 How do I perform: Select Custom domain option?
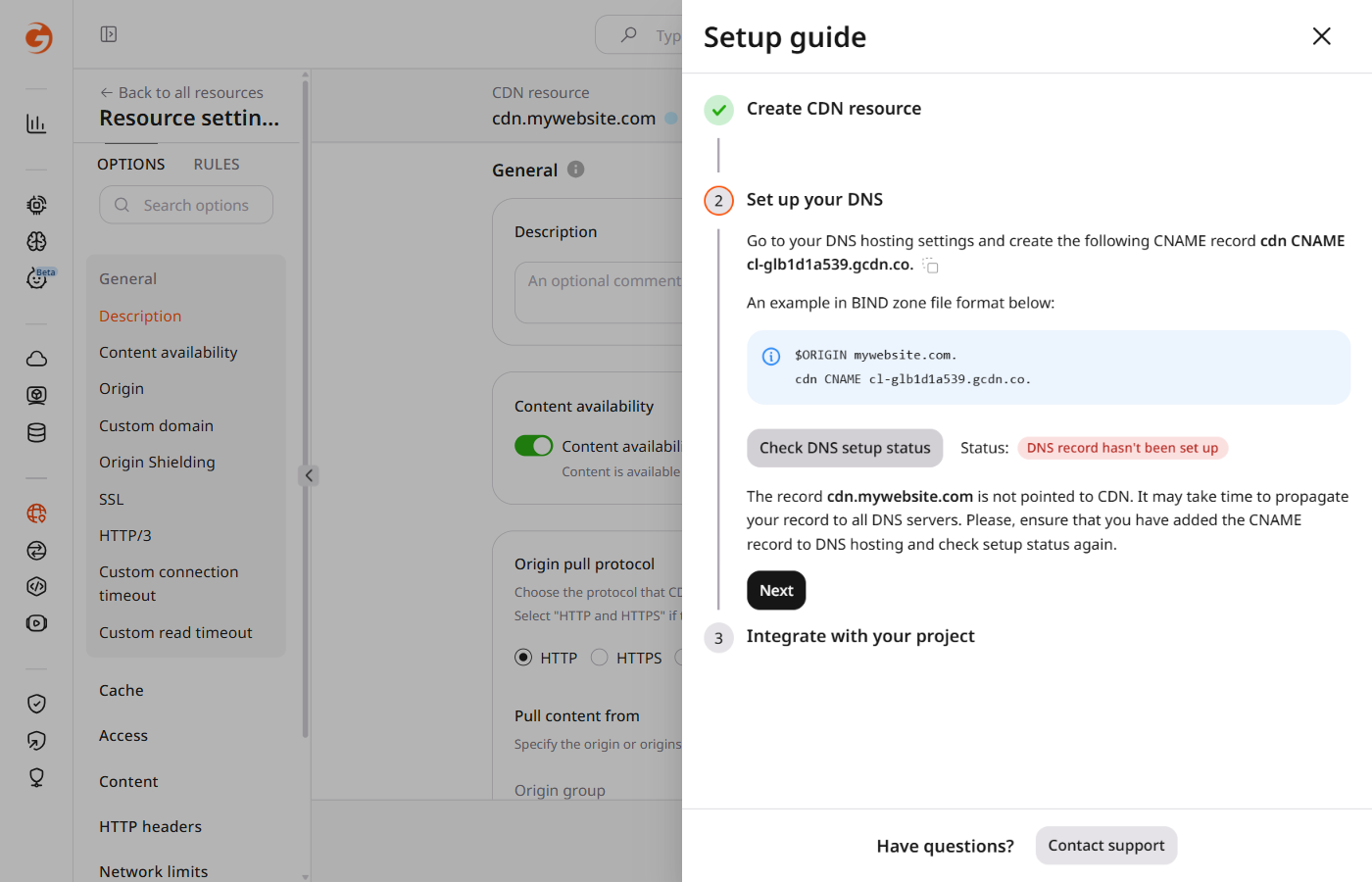coord(156,425)
